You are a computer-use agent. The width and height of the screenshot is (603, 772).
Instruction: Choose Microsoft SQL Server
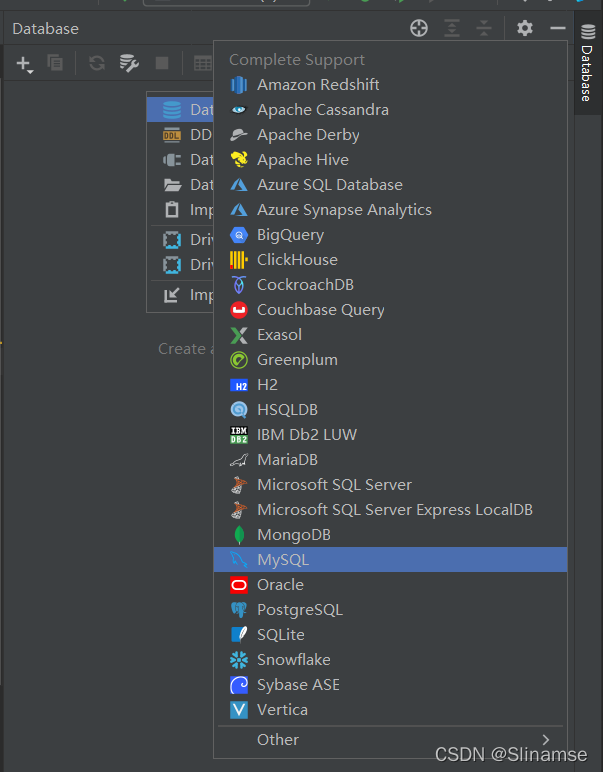(390, 485)
